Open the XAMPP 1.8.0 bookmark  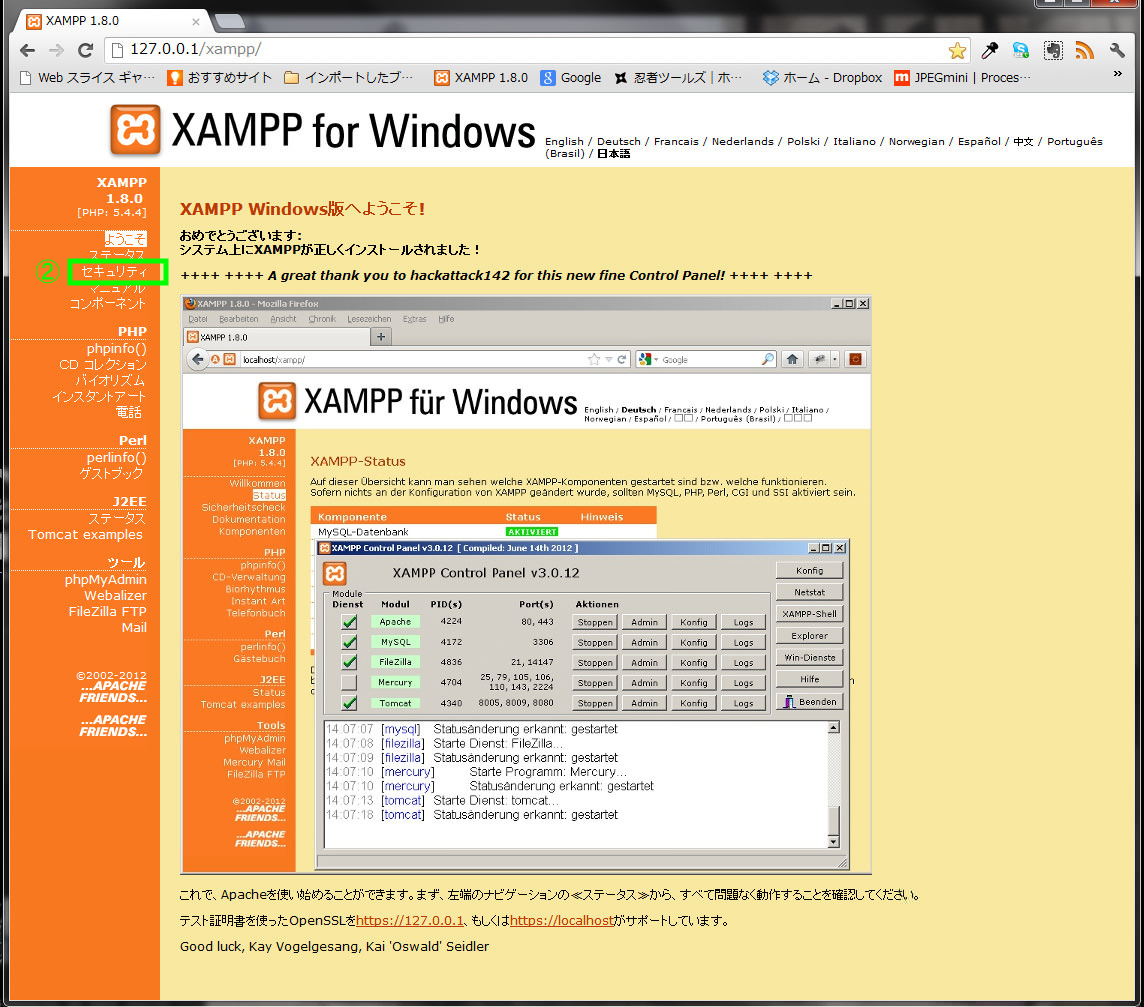[480, 77]
